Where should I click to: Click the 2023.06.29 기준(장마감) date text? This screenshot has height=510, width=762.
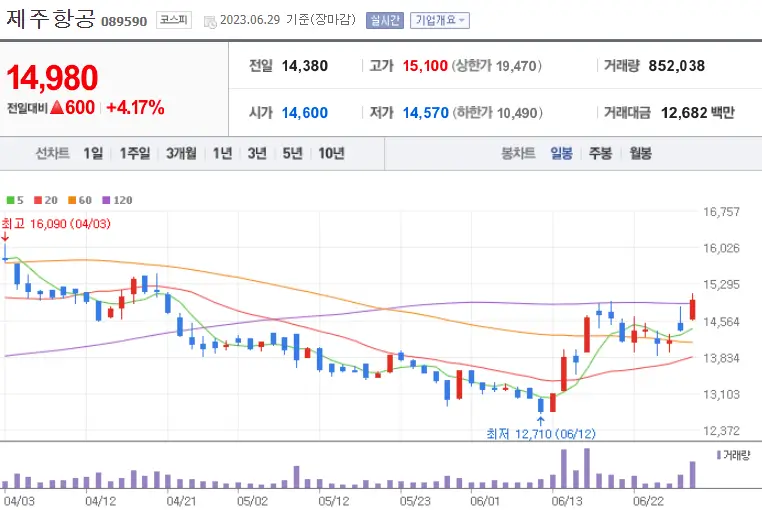click(288, 20)
